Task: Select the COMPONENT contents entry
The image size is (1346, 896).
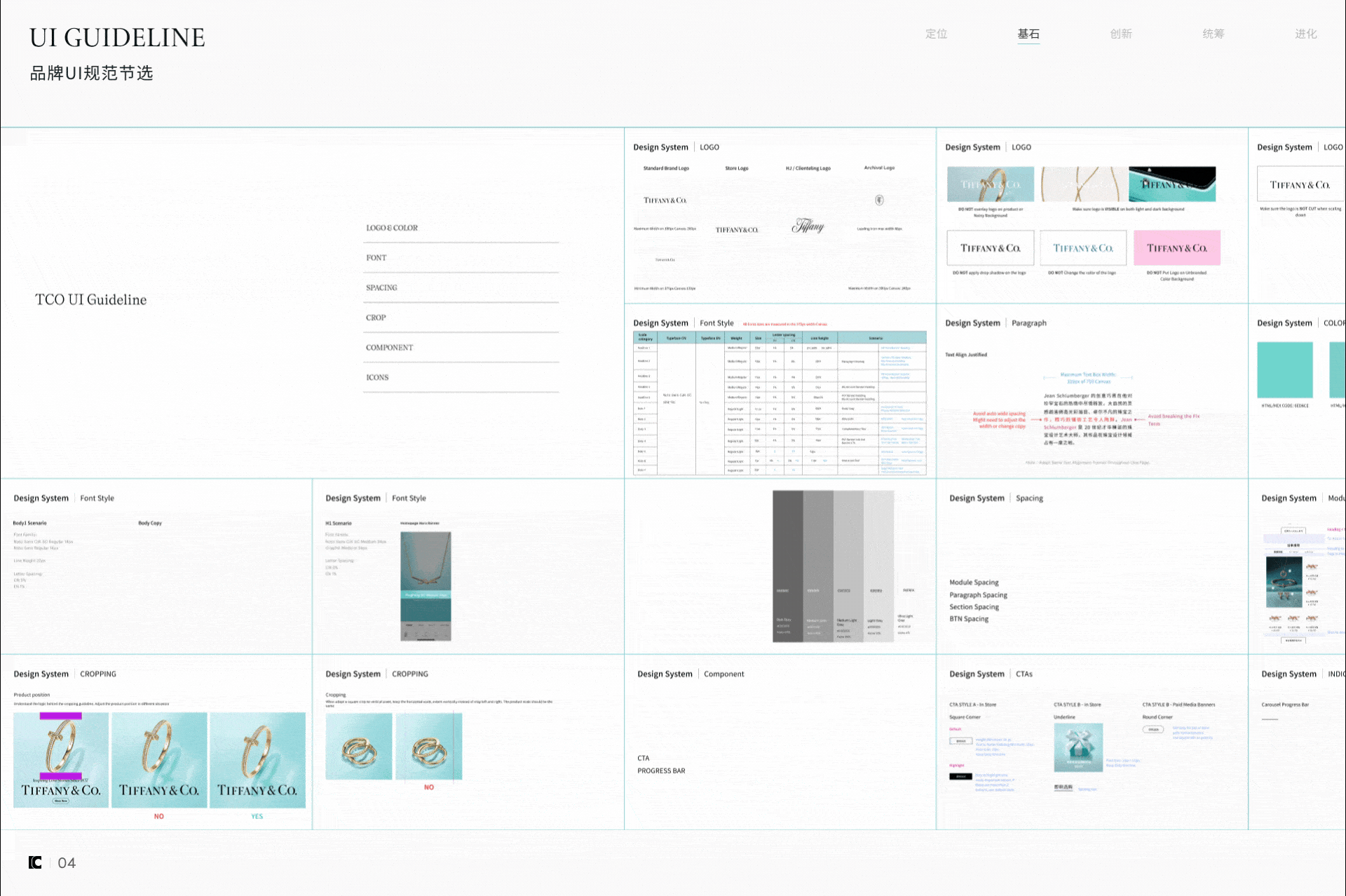Action: (x=389, y=348)
